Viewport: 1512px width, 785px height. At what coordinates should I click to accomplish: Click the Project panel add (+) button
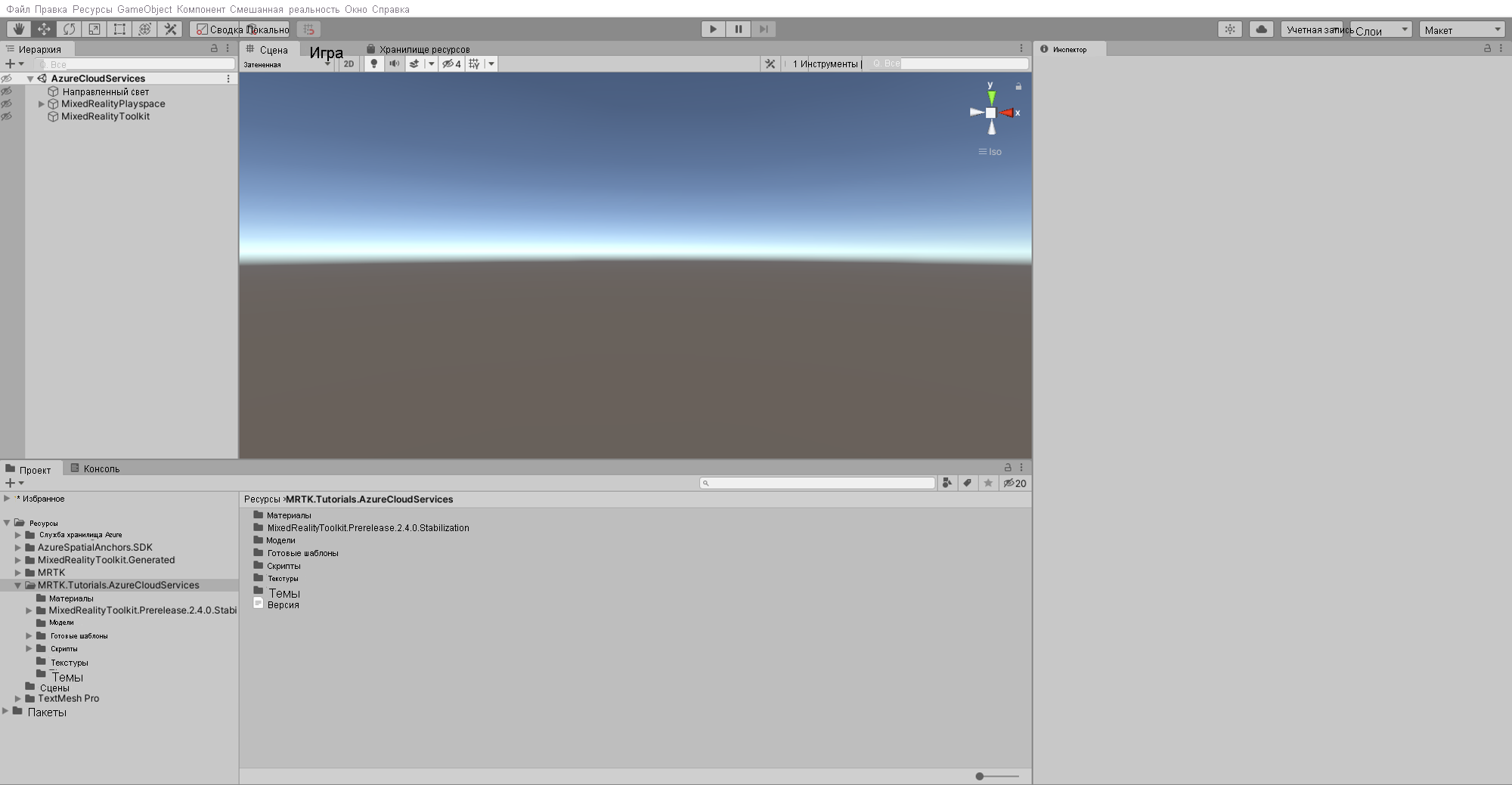14,483
